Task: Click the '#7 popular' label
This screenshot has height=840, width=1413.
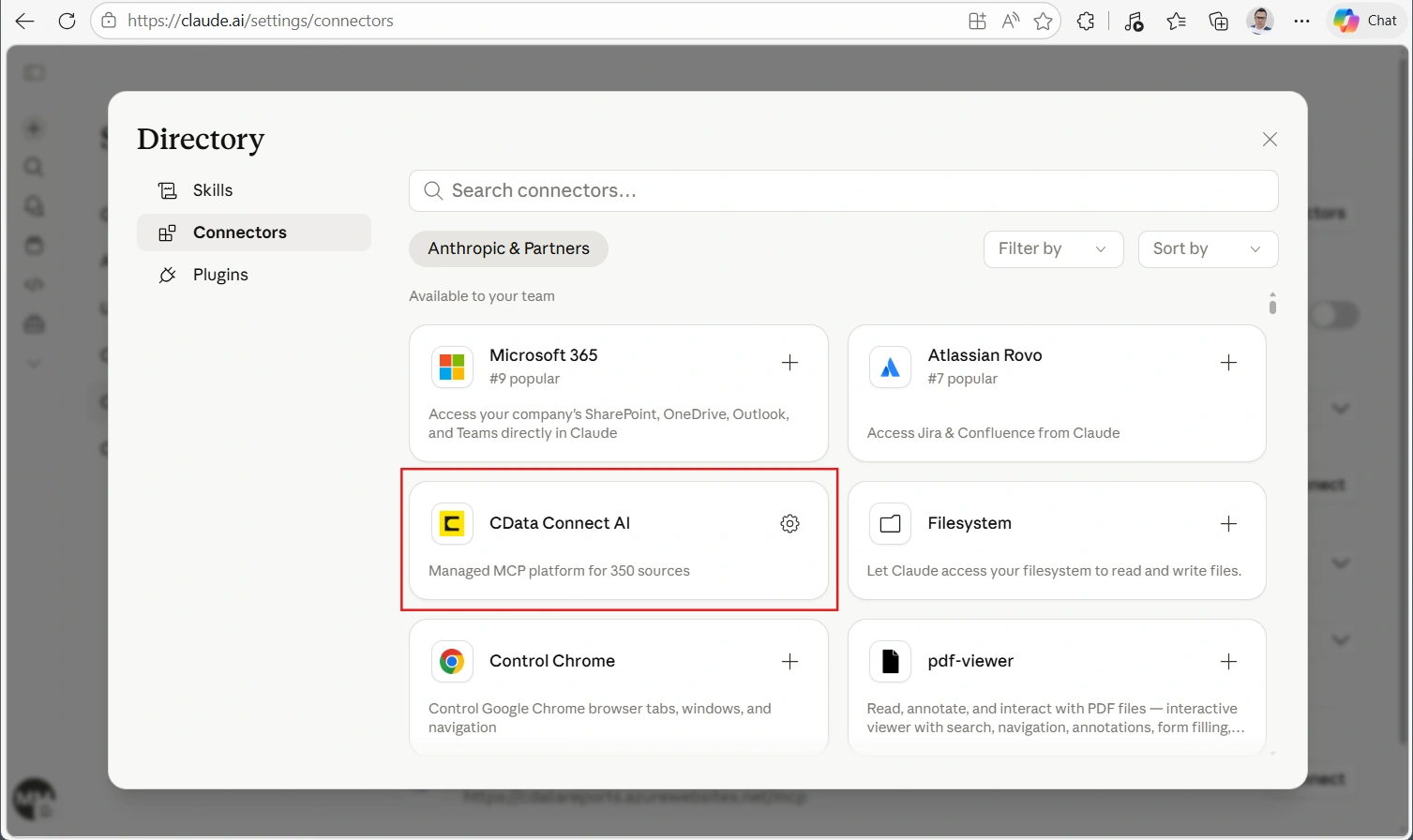Action: [x=962, y=379]
